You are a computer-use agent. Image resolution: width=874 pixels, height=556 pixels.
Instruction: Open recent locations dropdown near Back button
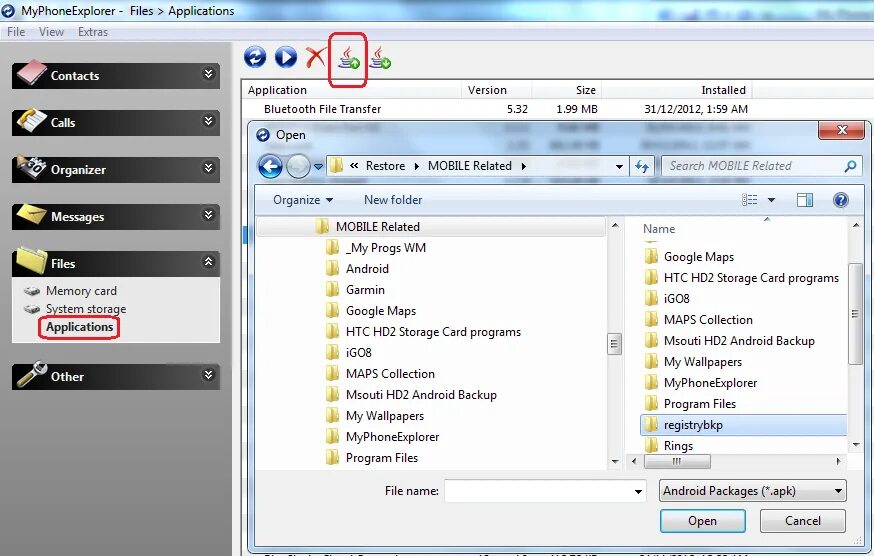tap(318, 166)
